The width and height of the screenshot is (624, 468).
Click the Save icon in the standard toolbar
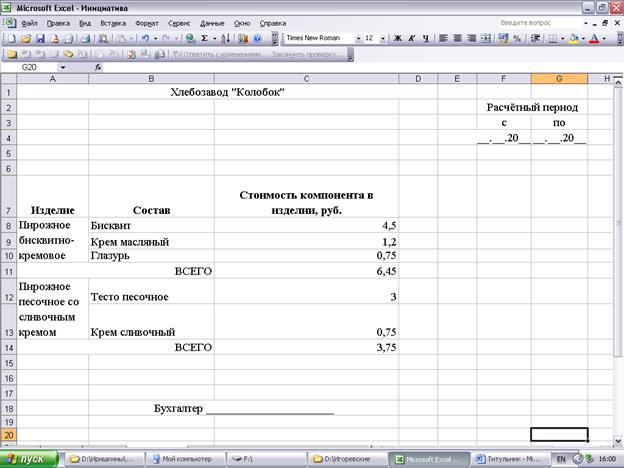tap(39, 38)
